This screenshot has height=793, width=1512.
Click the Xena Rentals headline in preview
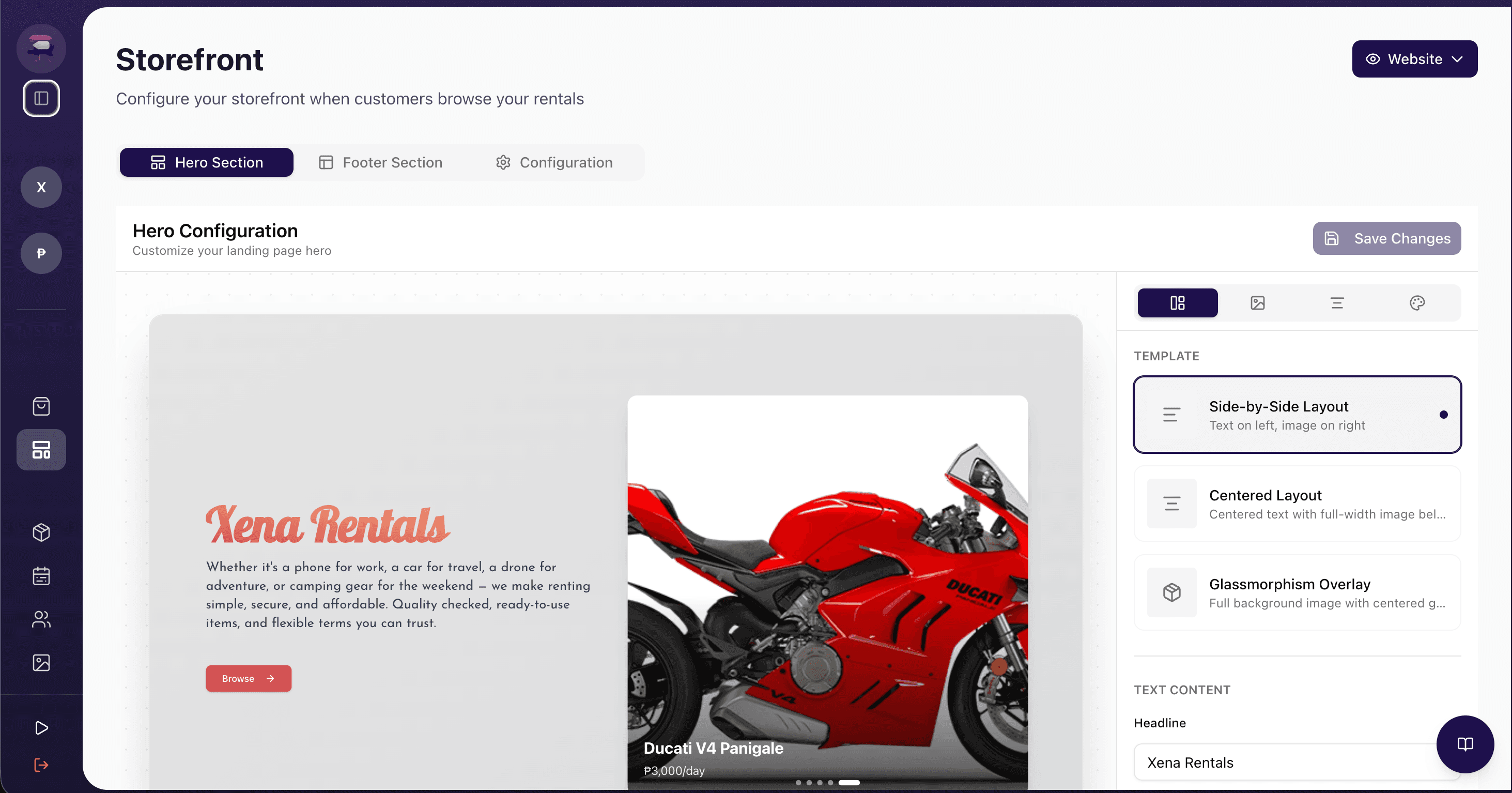point(328,525)
